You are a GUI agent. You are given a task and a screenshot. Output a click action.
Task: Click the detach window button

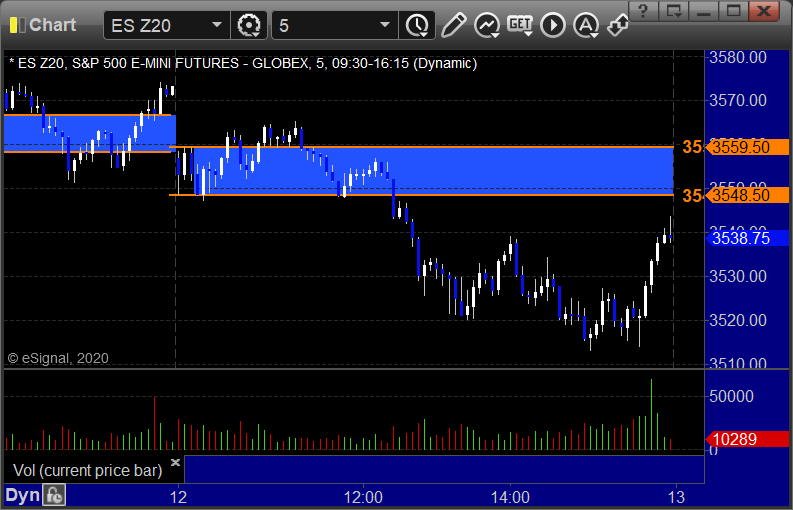pyautogui.click(x=674, y=11)
